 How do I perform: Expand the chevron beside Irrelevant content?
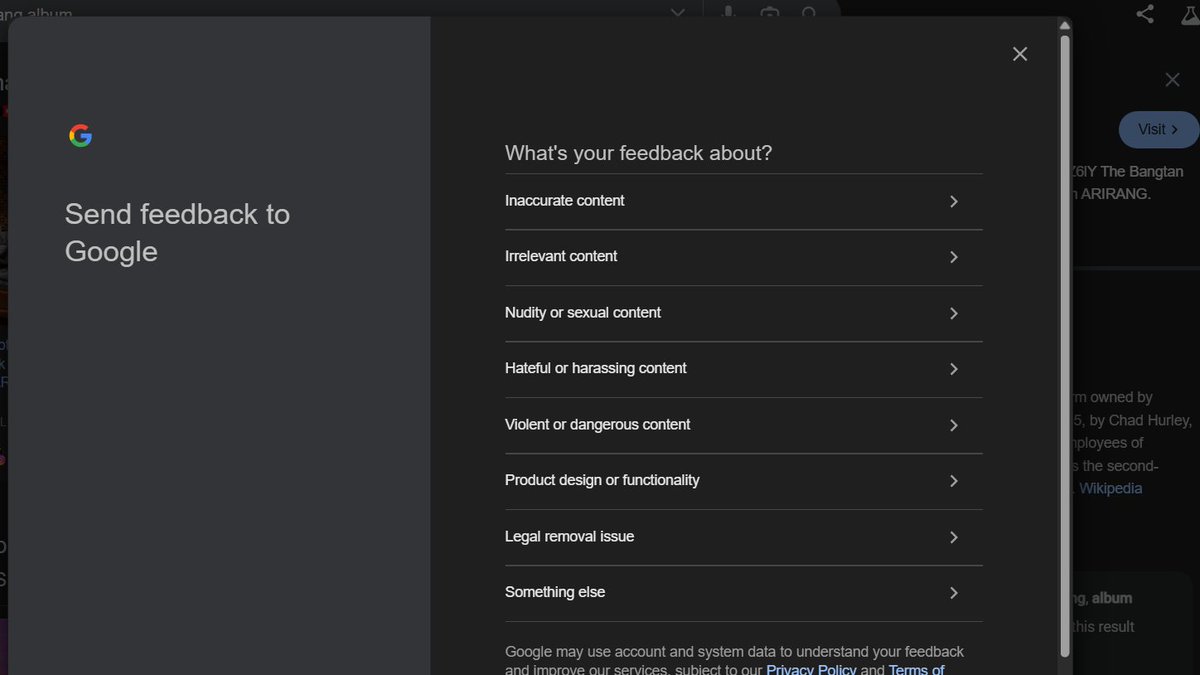click(x=954, y=257)
